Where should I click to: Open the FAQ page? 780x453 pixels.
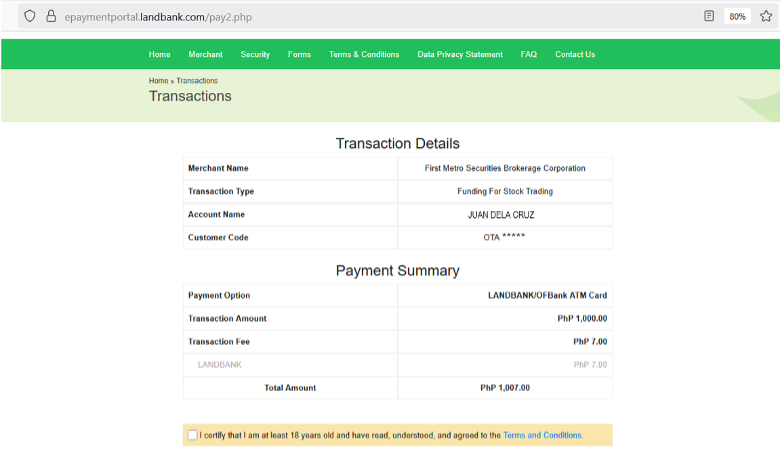click(x=529, y=54)
